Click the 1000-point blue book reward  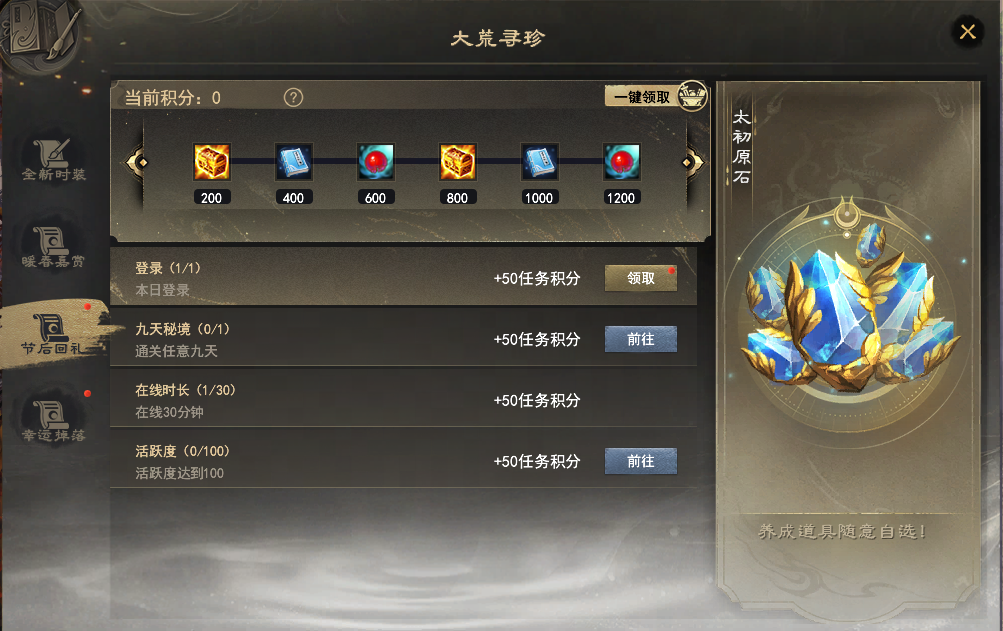point(539,162)
